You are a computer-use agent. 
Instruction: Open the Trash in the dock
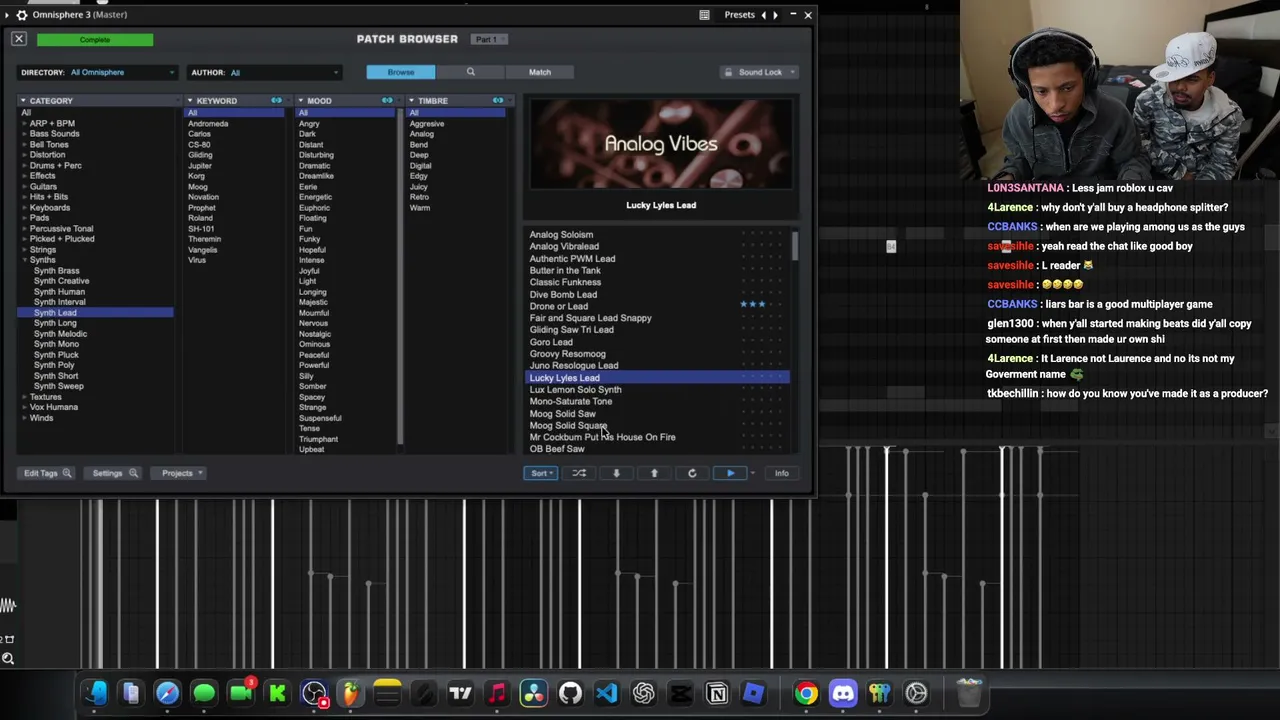[x=969, y=693]
